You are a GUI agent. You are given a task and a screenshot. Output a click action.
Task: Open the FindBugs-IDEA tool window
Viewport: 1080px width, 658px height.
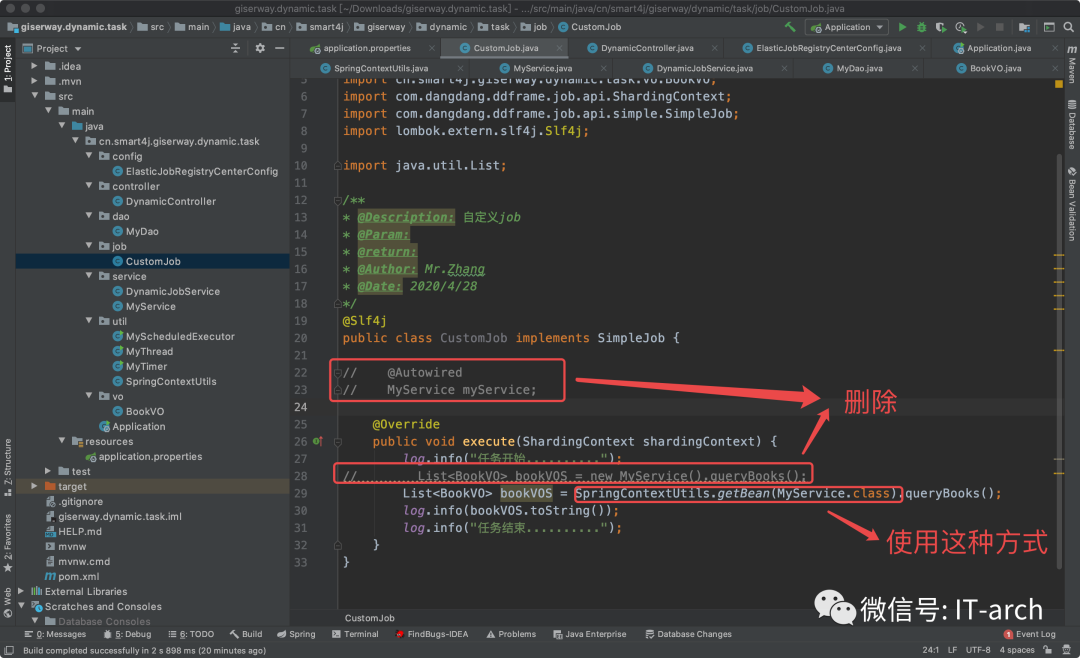pos(432,634)
